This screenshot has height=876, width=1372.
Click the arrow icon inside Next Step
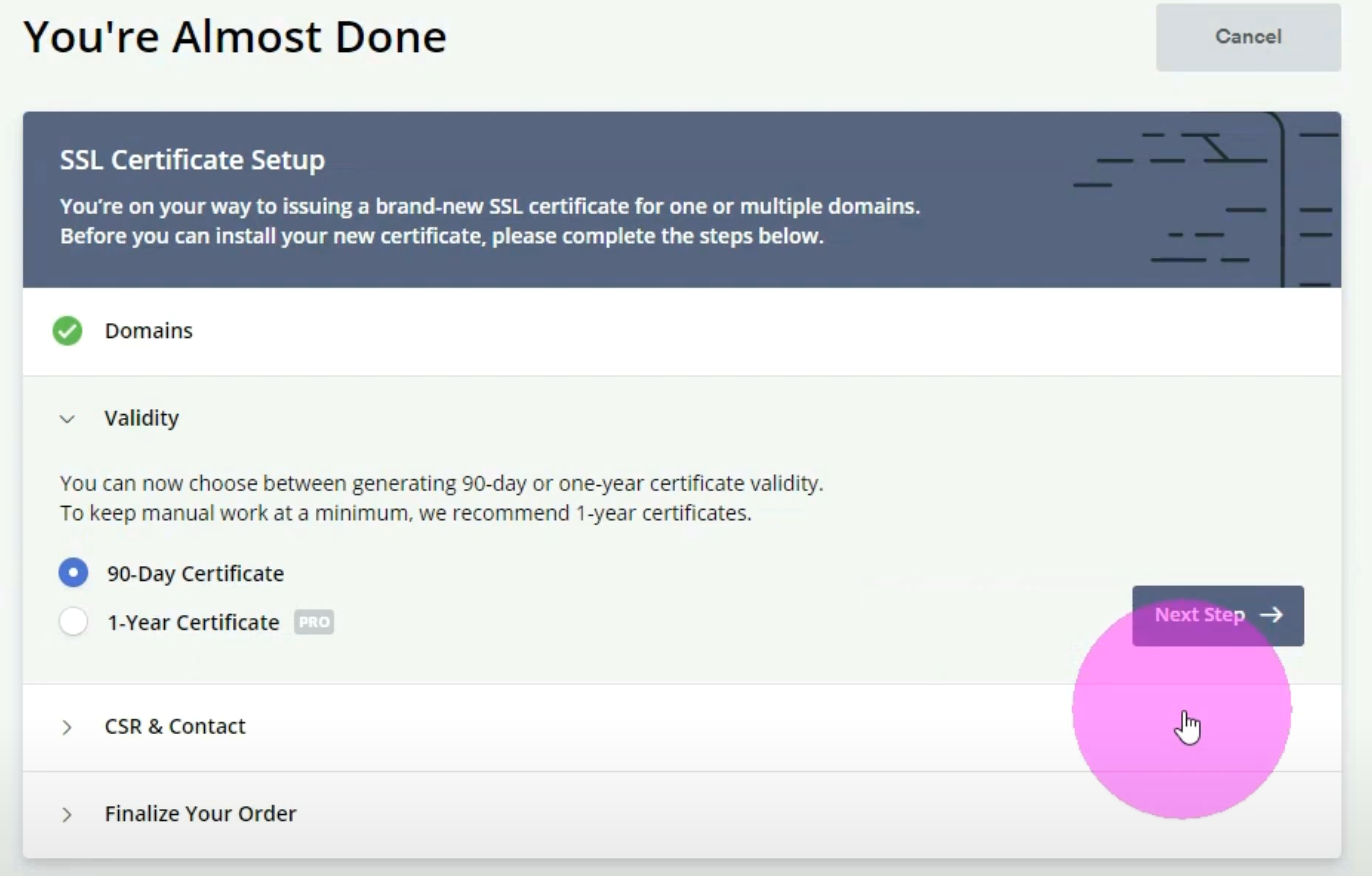click(1271, 615)
